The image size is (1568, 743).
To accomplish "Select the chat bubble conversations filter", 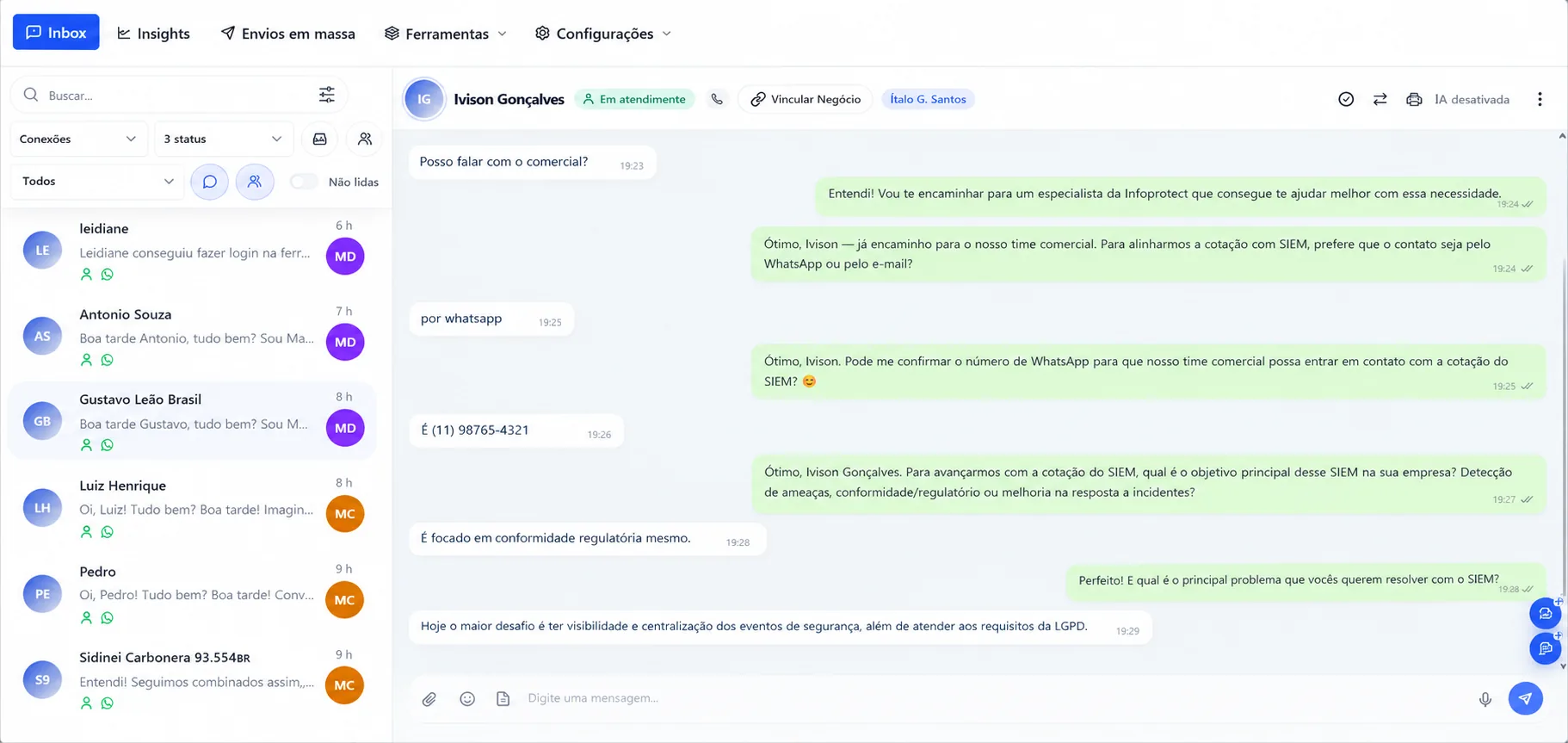I will pyautogui.click(x=209, y=182).
